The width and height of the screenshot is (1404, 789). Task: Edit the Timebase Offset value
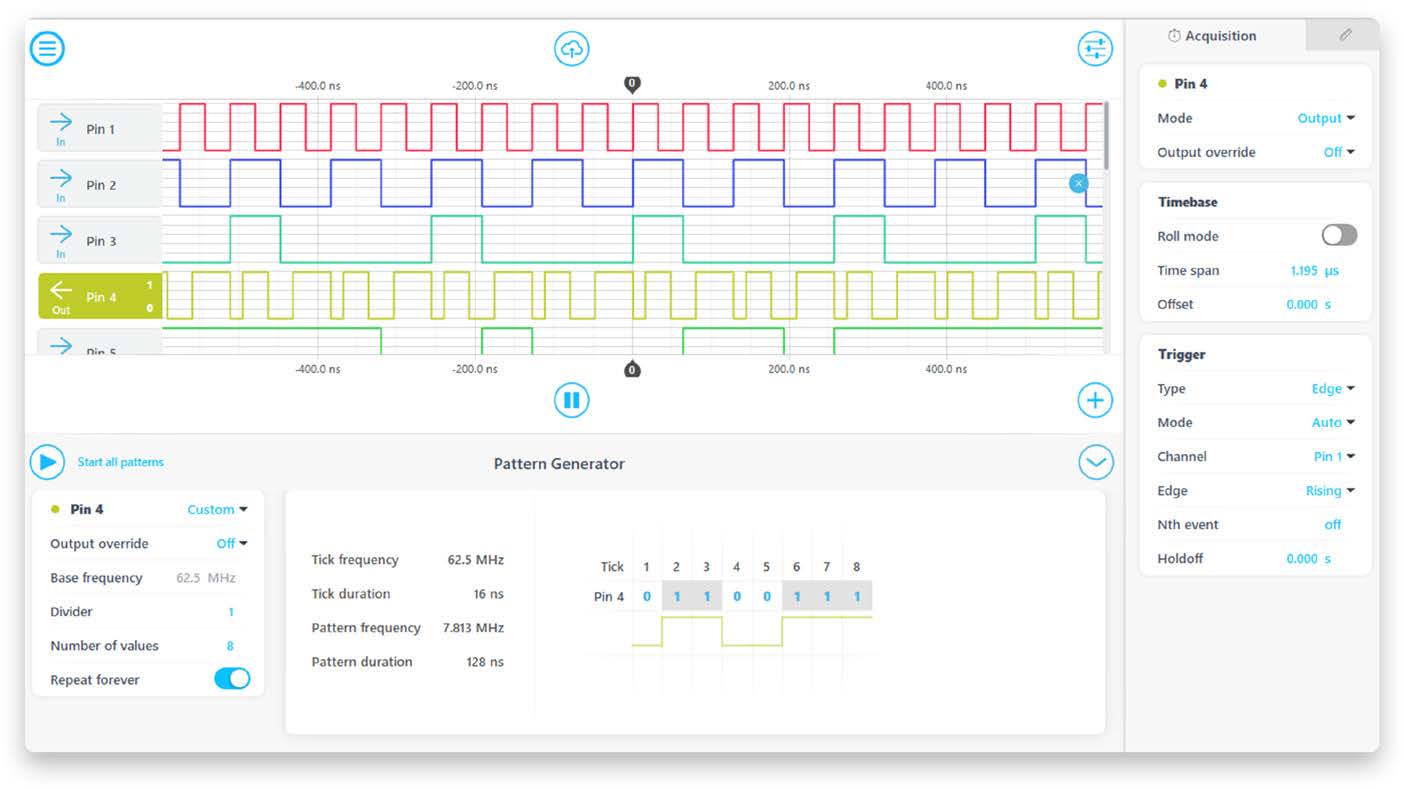coord(1308,304)
